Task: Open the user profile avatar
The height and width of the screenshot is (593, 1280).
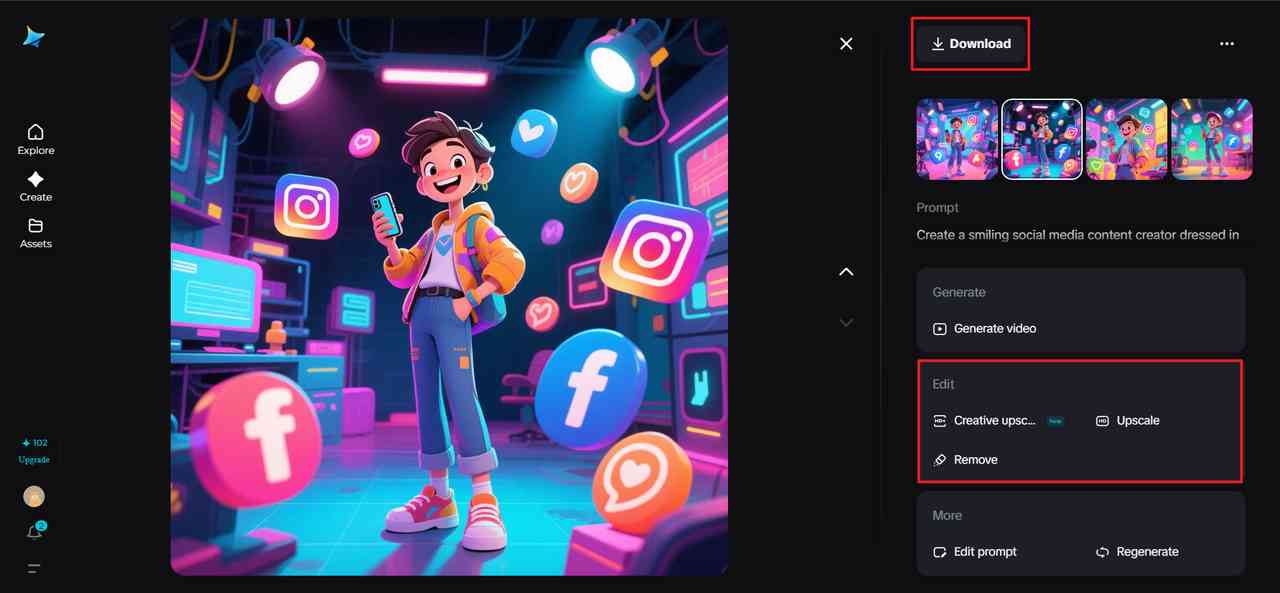Action: pyautogui.click(x=34, y=497)
